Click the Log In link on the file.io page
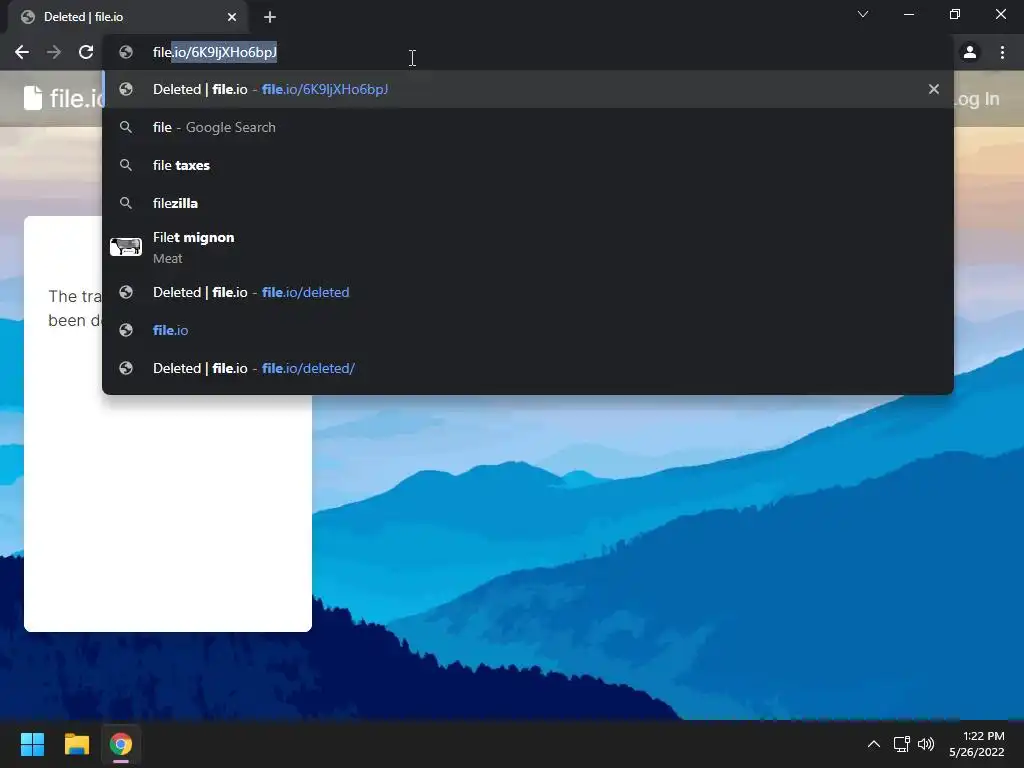The image size is (1024, 768). (977, 99)
